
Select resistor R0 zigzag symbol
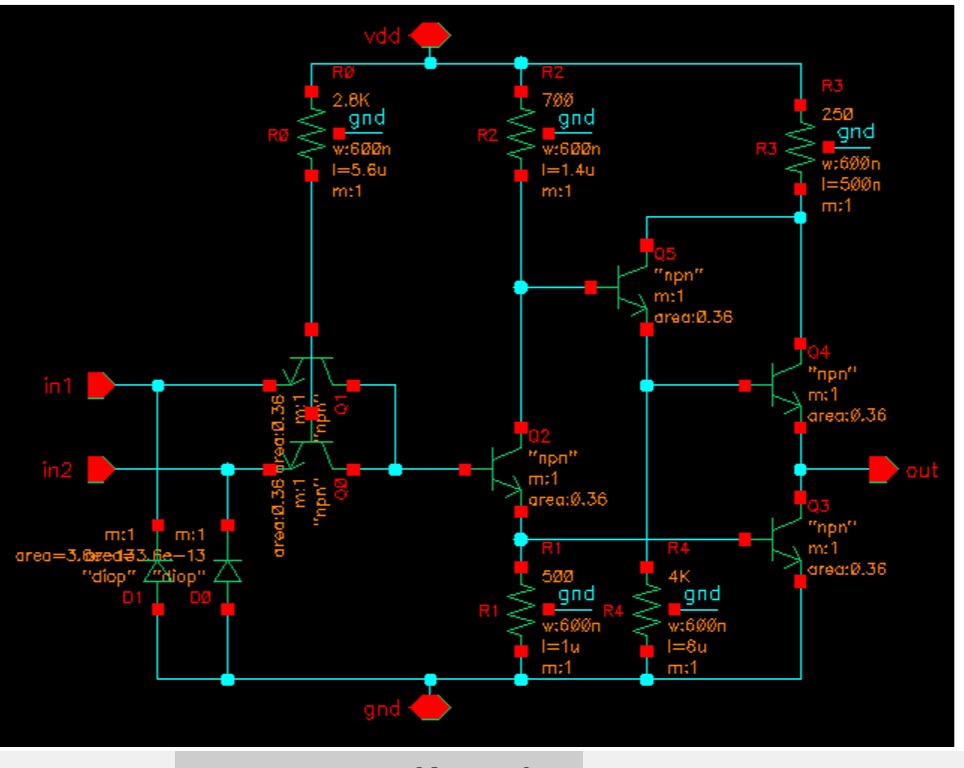[x=311, y=134]
